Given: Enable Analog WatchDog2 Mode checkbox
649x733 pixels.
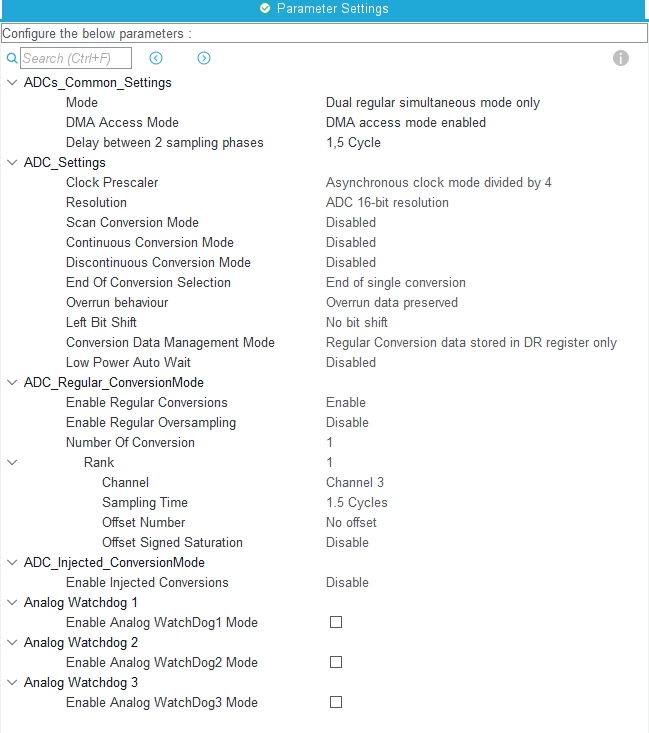Looking at the screenshot, I should point(336,662).
